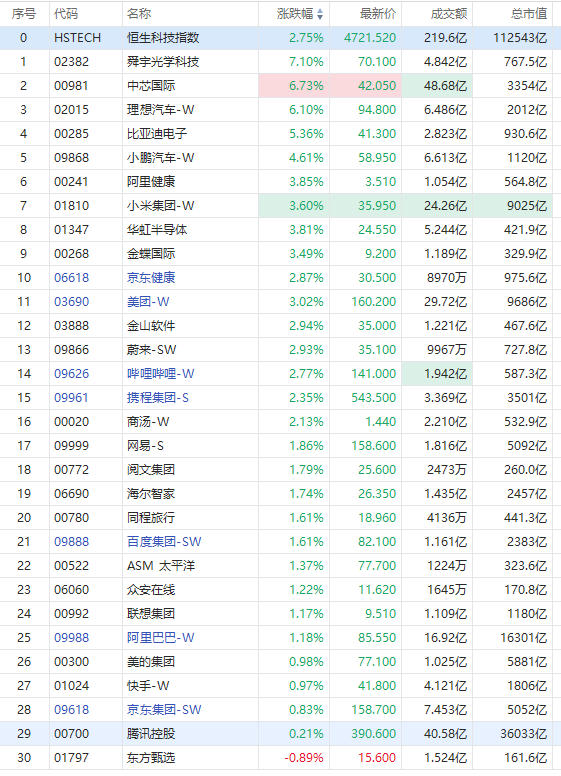Viewport: 561px width, 776px height.
Task: Open the 京东集团-SW stock link
Action: 164,710
